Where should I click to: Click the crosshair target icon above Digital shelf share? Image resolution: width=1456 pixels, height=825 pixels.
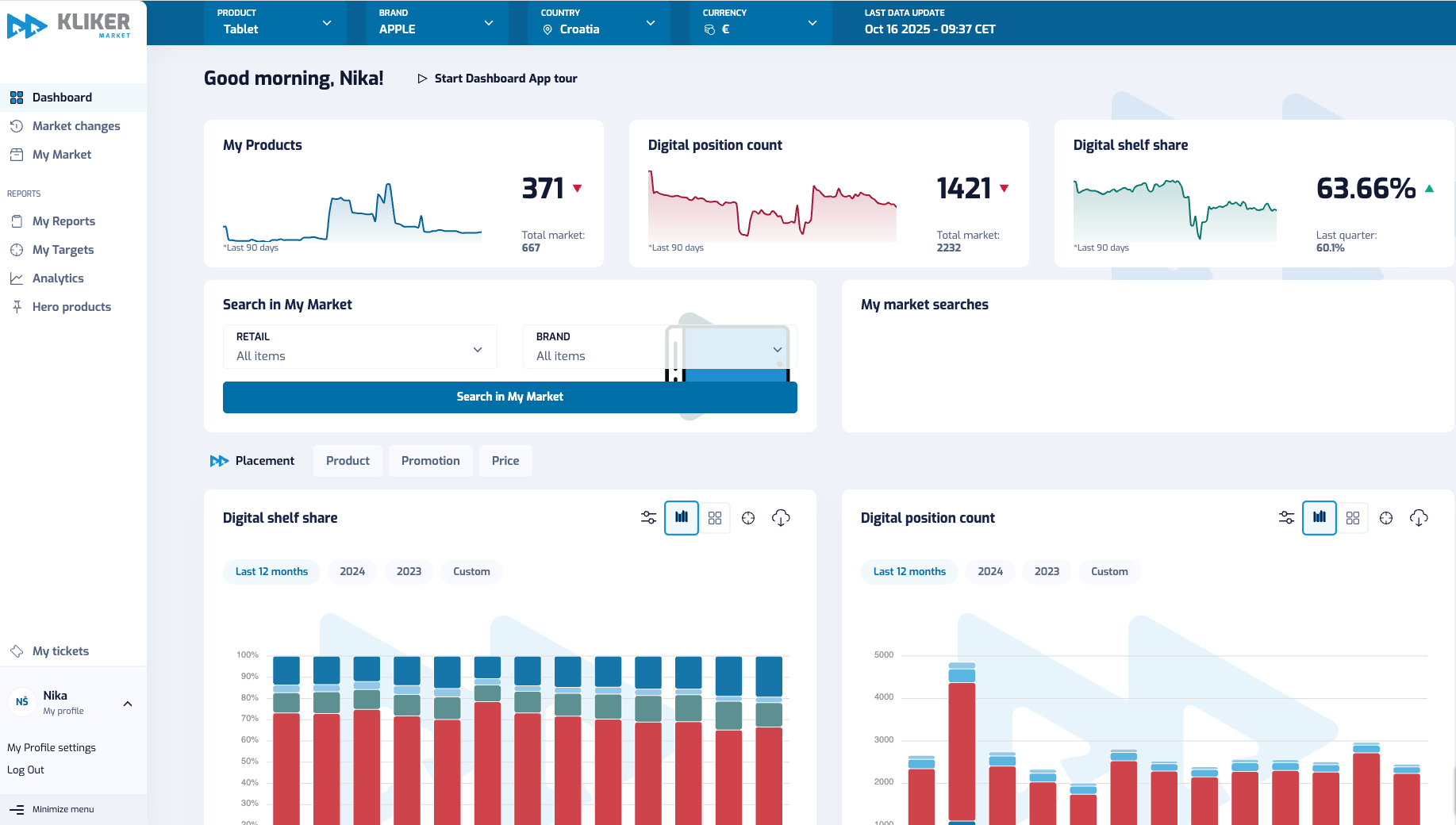(x=747, y=518)
